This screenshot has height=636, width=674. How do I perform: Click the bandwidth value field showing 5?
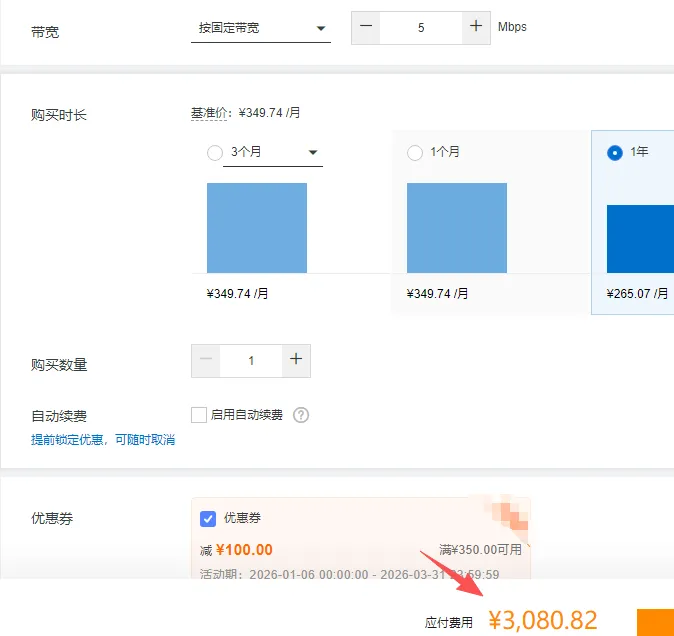[x=421, y=28]
